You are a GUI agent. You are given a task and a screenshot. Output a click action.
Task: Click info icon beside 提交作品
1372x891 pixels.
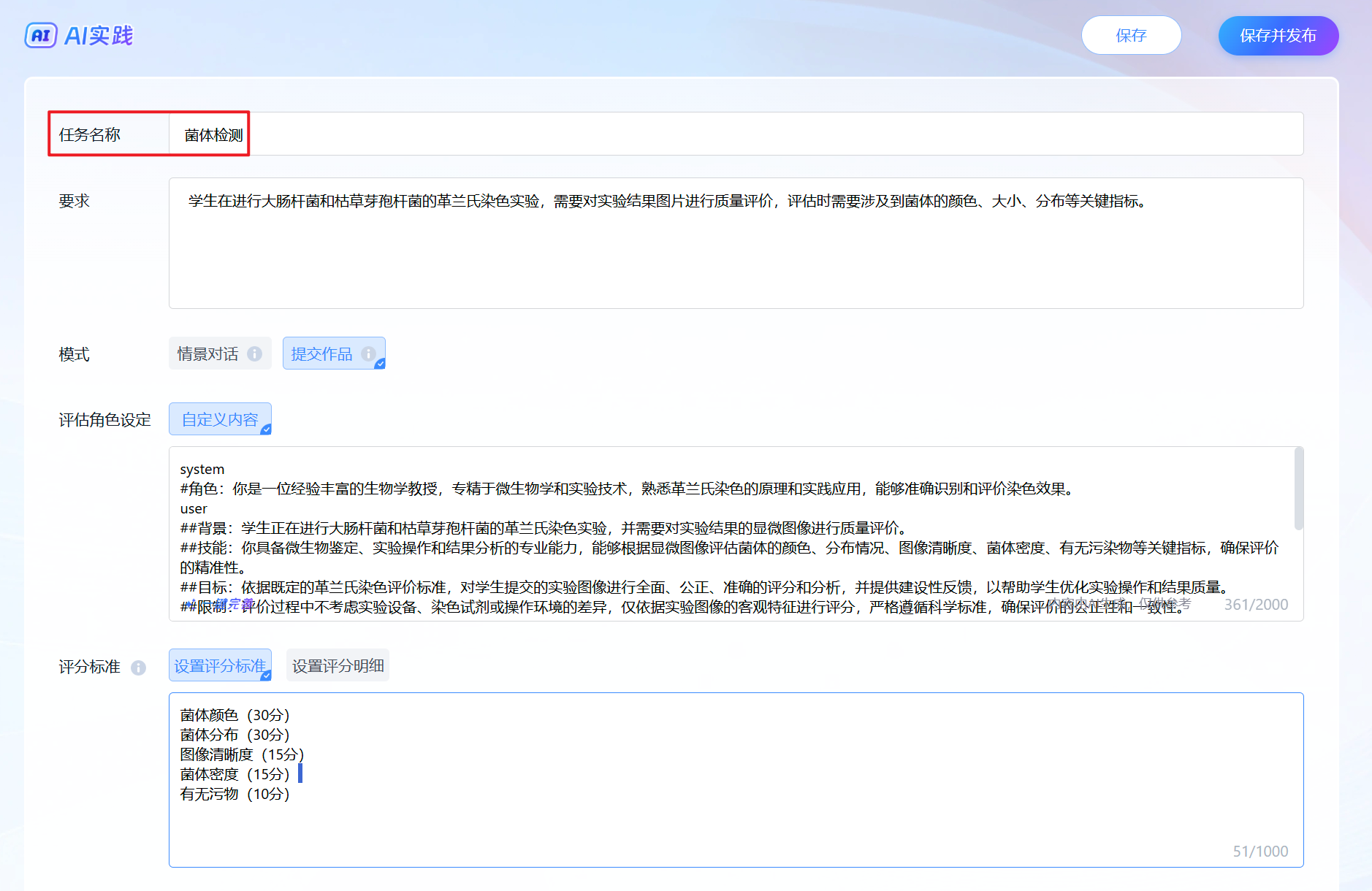pyautogui.click(x=368, y=353)
